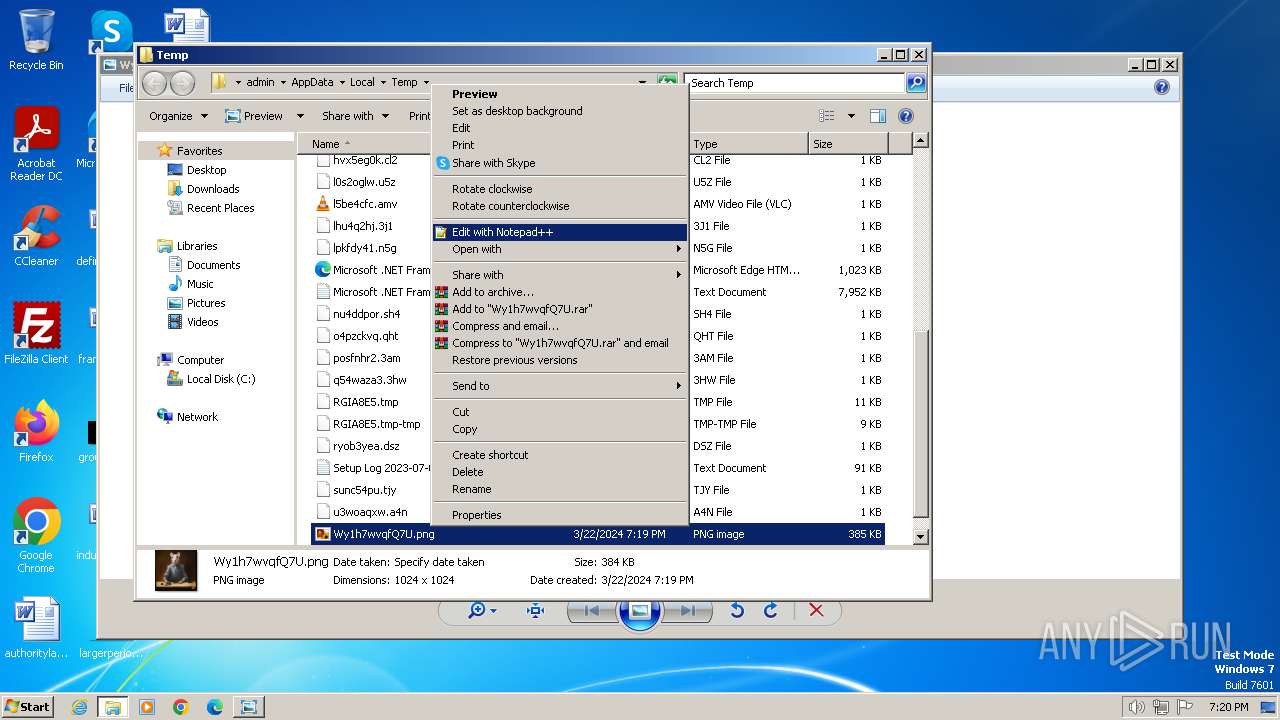Screen dimensions: 1280x720
Task: Open the Start menu
Action: (28, 706)
